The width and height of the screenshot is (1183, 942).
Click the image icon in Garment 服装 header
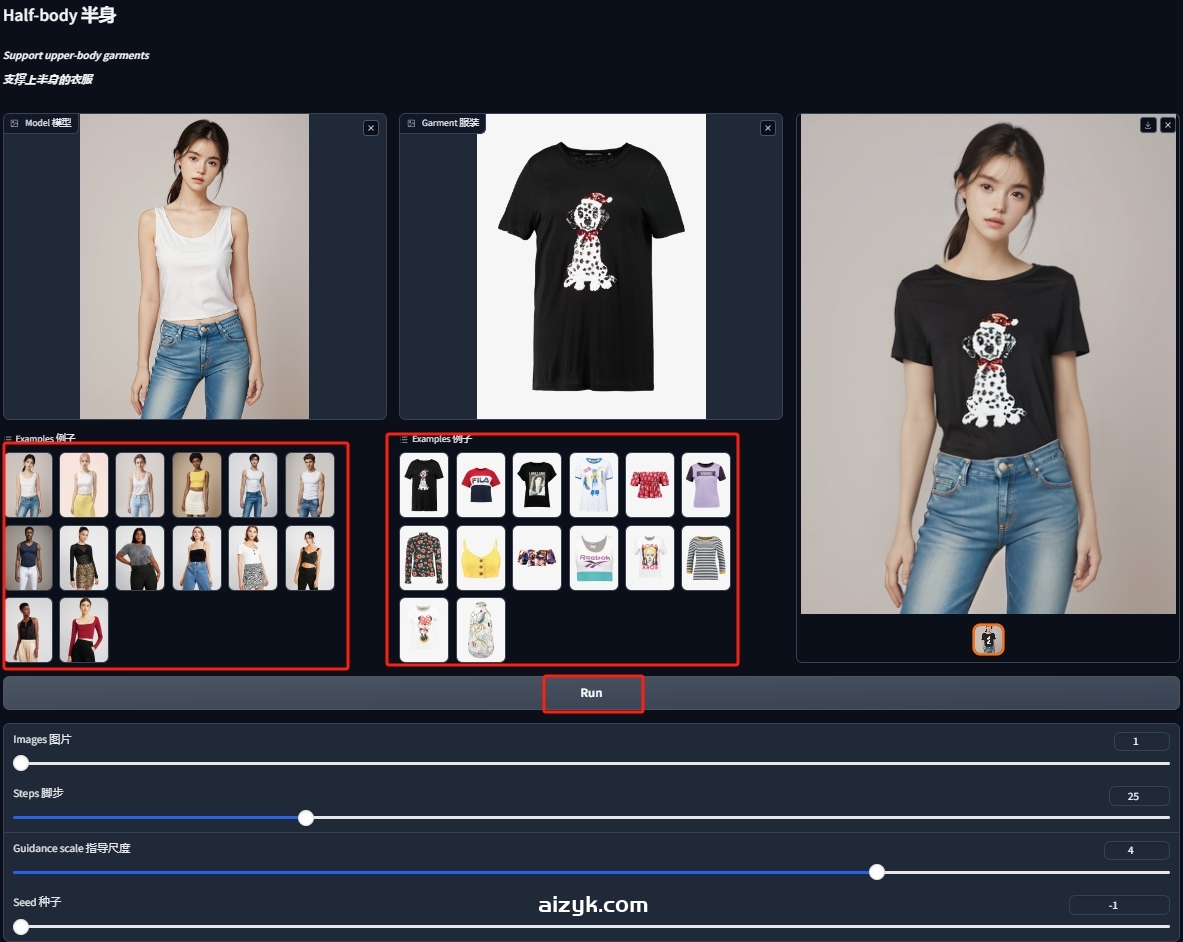(x=410, y=123)
